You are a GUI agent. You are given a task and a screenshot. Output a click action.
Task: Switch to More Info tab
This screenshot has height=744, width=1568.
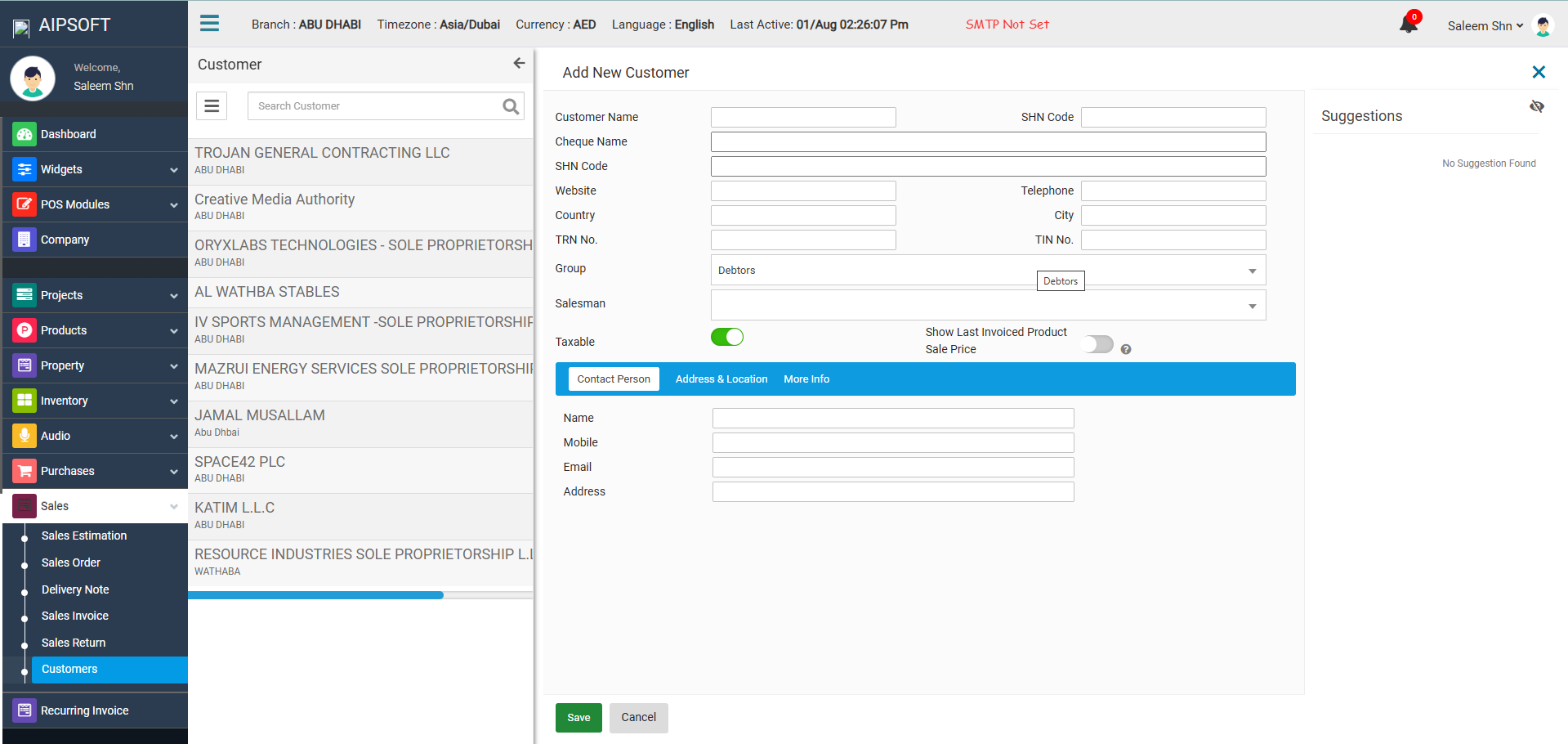point(806,379)
